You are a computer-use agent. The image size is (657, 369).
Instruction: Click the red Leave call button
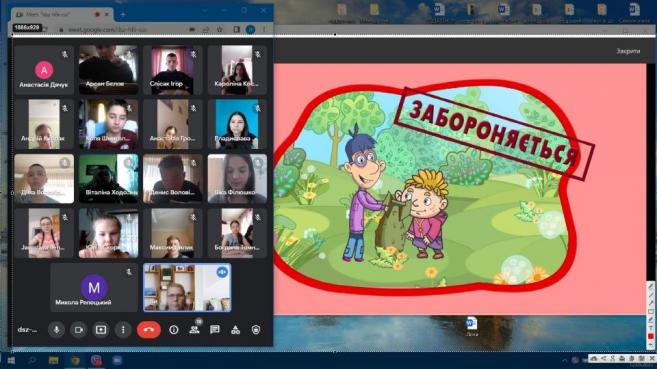pyautogui.click(x=149, y=330)
